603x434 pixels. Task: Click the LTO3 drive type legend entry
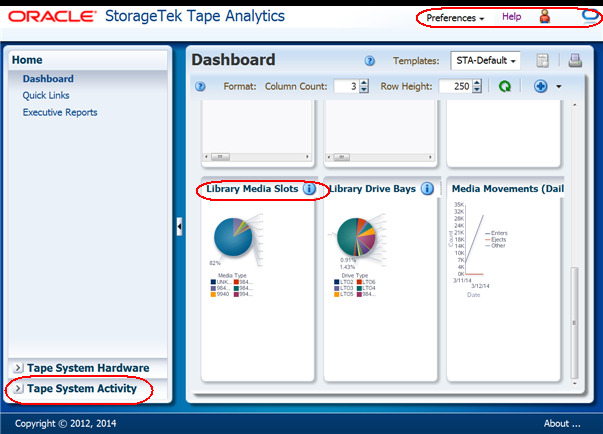point(344,288)
